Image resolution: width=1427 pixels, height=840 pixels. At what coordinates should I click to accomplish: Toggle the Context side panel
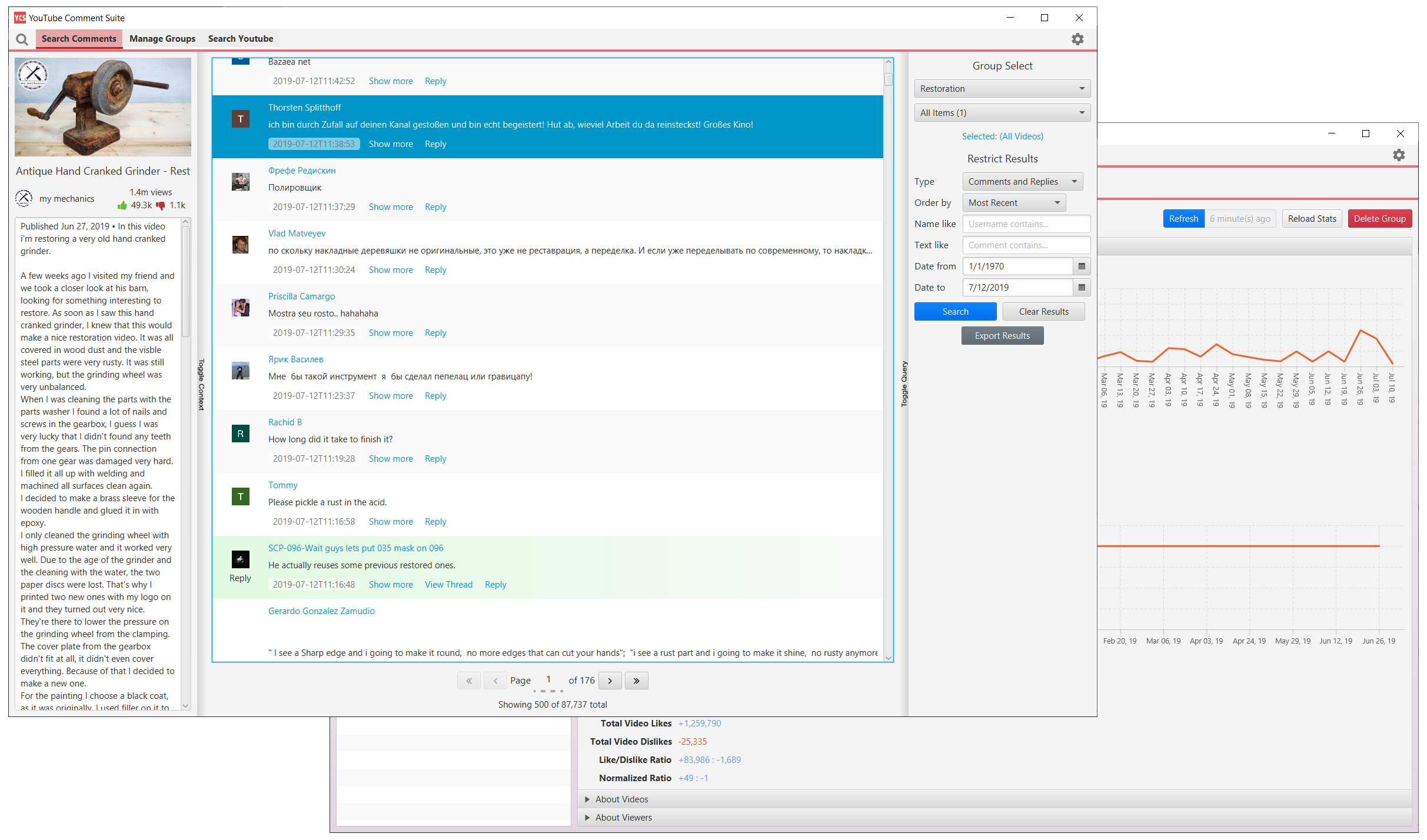pos(201,384)
